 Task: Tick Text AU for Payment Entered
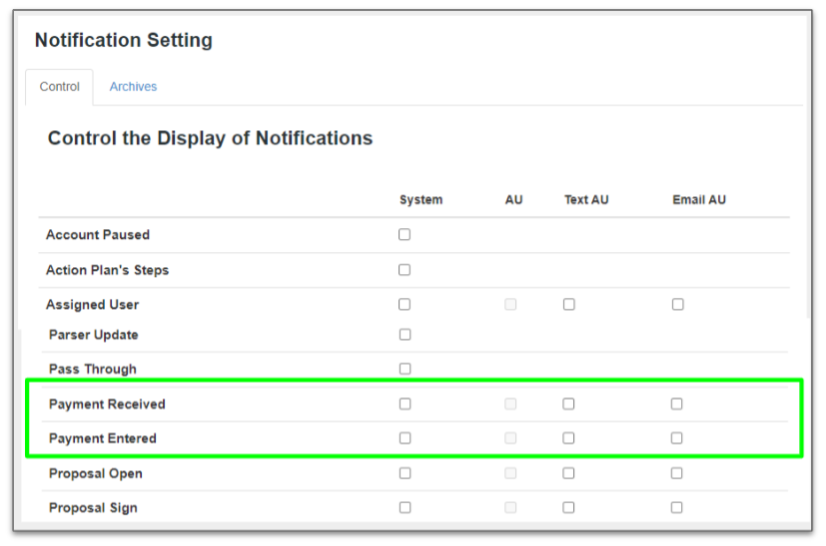[x=568, y=438]
